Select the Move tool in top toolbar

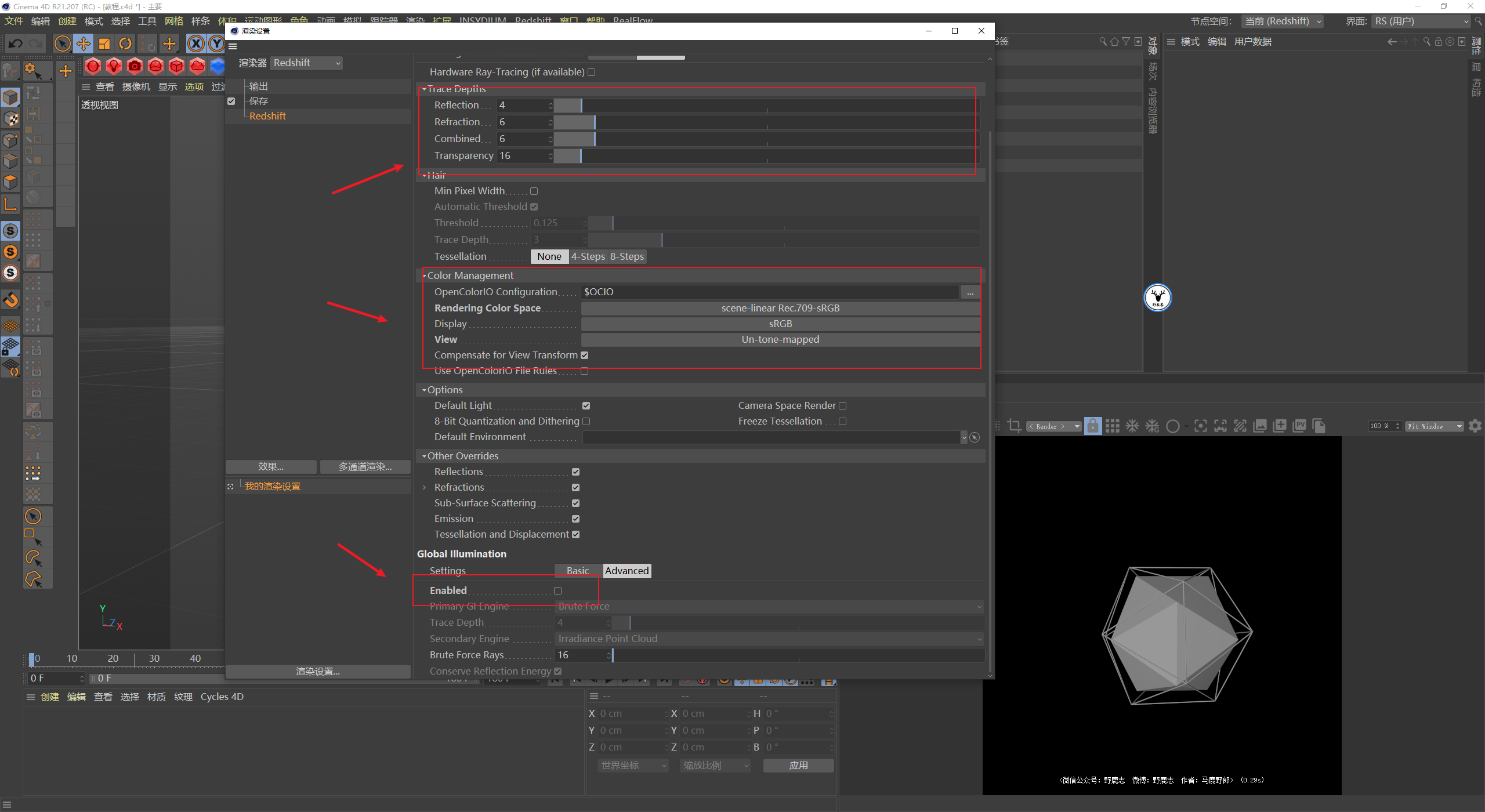[84, 43]
